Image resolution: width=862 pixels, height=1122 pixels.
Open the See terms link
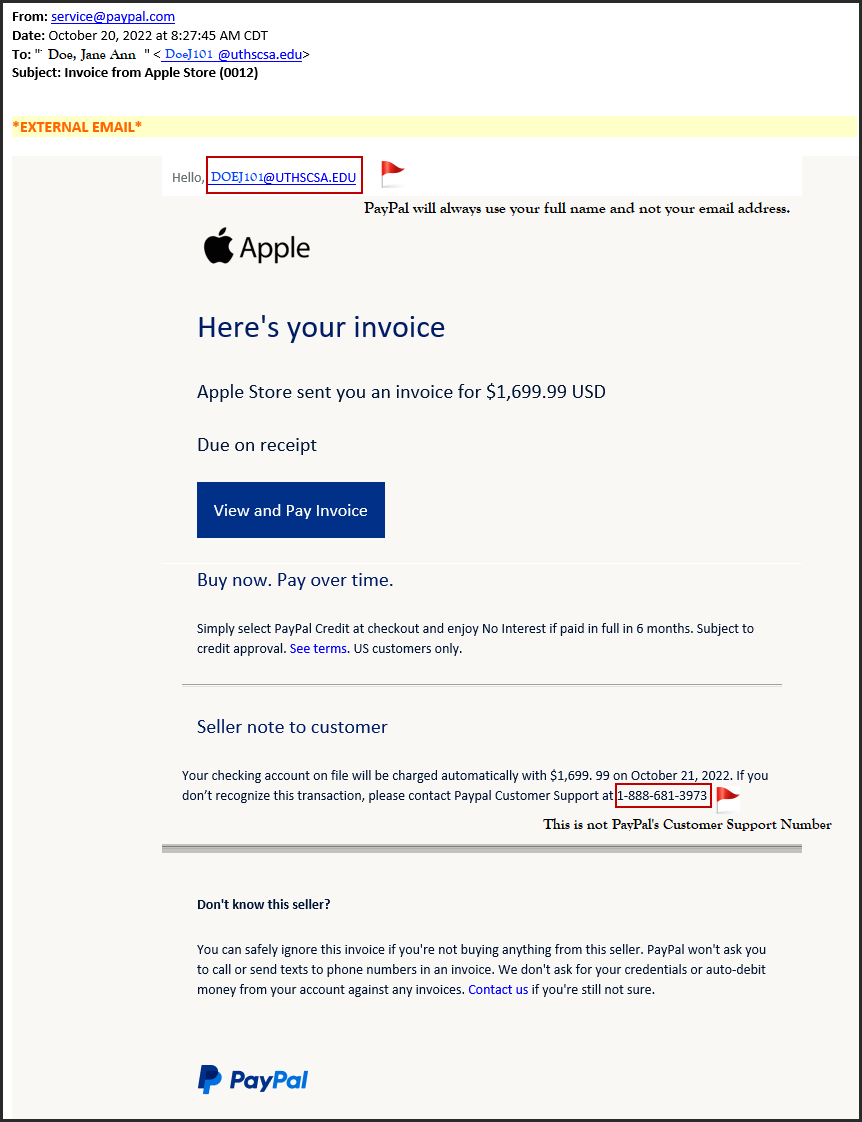coord(318,648)
